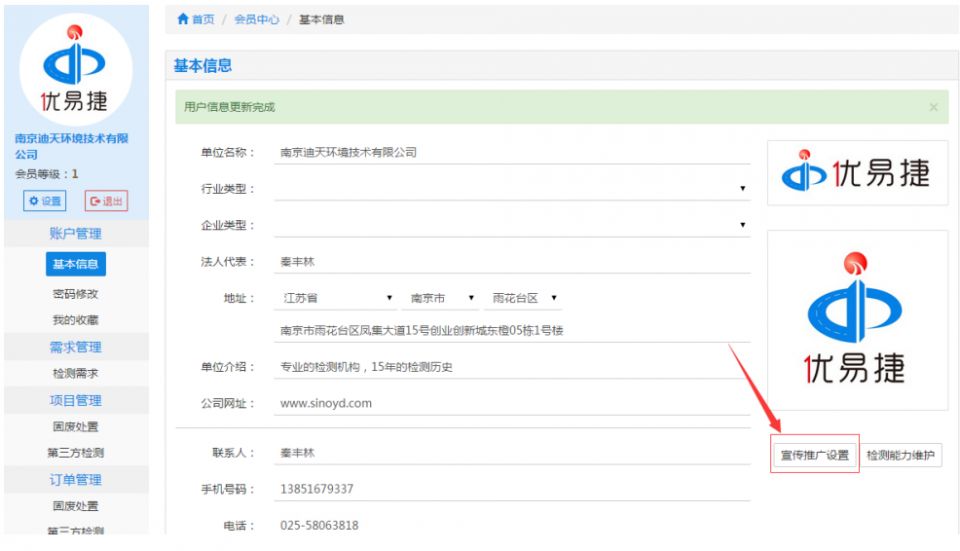Select 基本信息 in the sidebar
Viewport: 960px width, 551px height.
pos(75,265)
